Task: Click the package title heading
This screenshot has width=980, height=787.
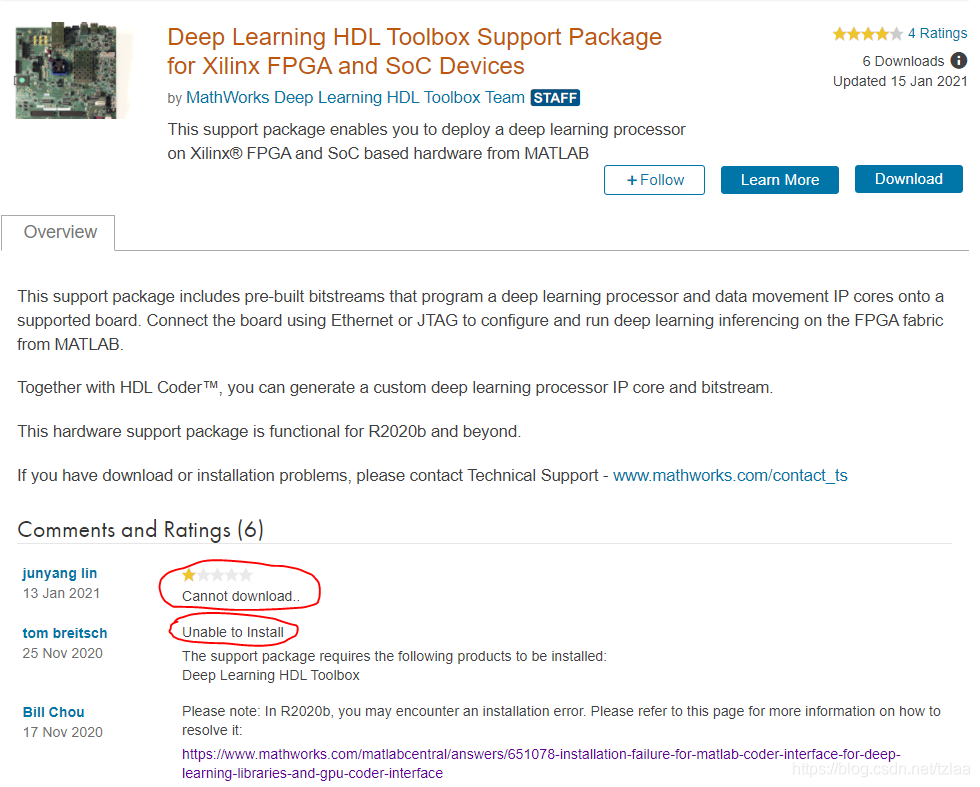Action: [414, 51]
